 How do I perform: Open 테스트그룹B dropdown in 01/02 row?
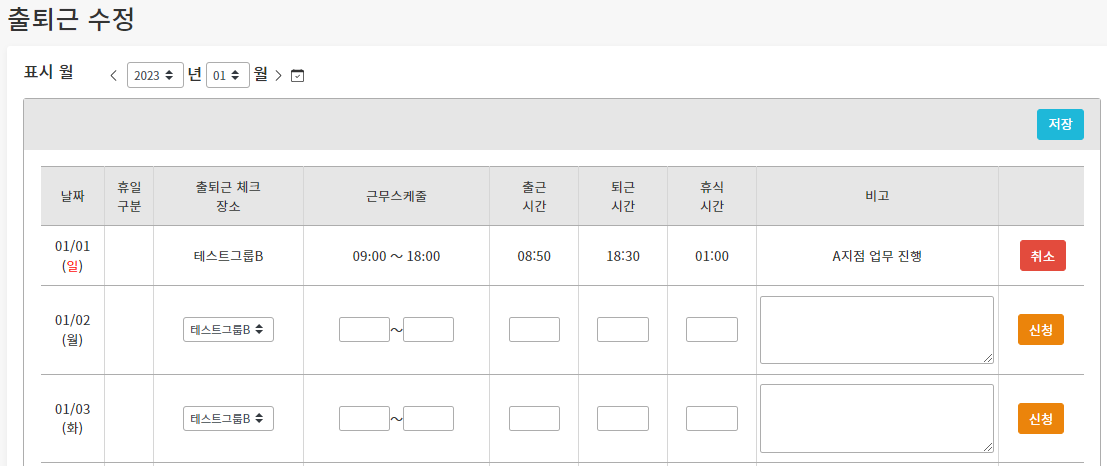pos(228,330)
